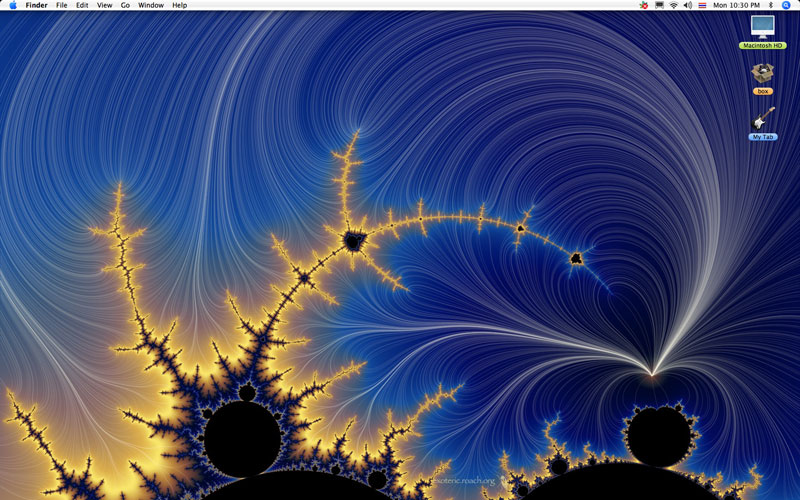
Task: Click the My Tab label
Action: (x=763, y=137)
